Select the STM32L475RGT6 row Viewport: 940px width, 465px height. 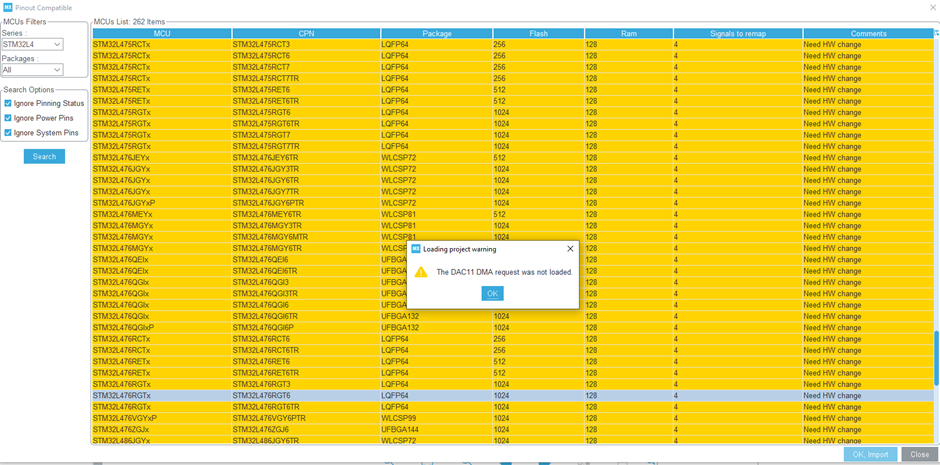[x=513, y=113]
